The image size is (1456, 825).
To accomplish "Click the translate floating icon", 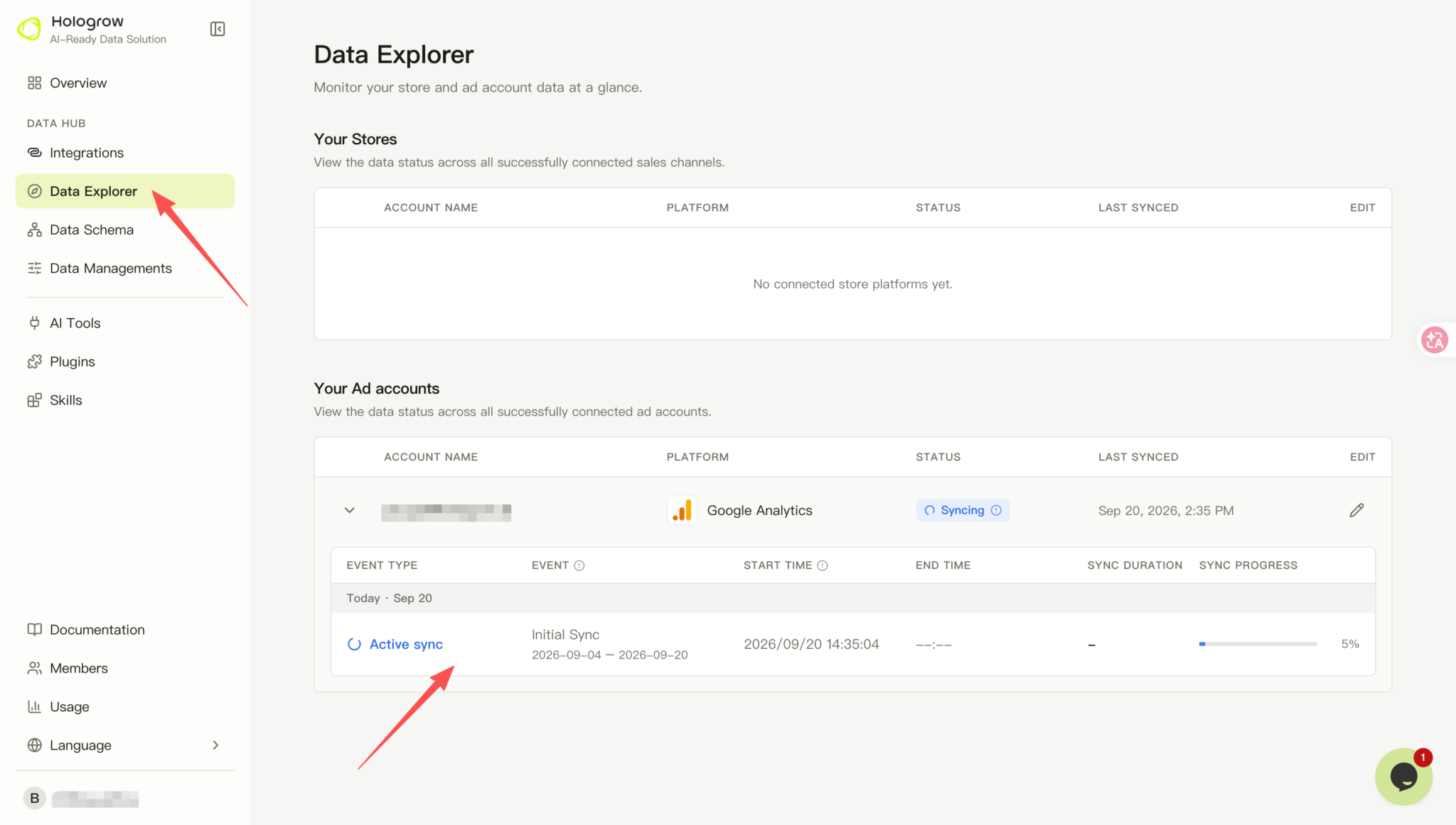I will (1434, 340).
